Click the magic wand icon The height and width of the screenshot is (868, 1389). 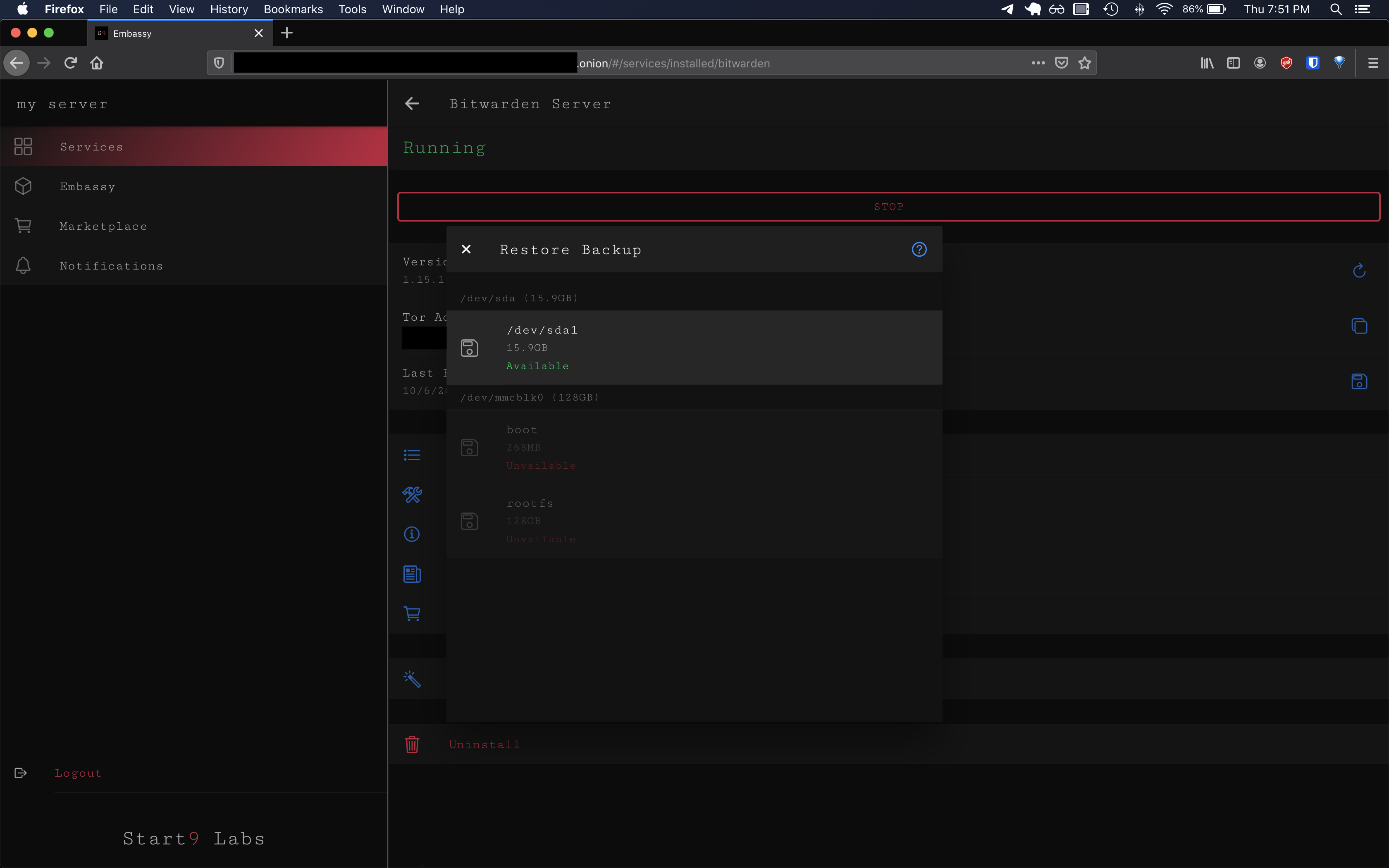(x=412, y=679)
